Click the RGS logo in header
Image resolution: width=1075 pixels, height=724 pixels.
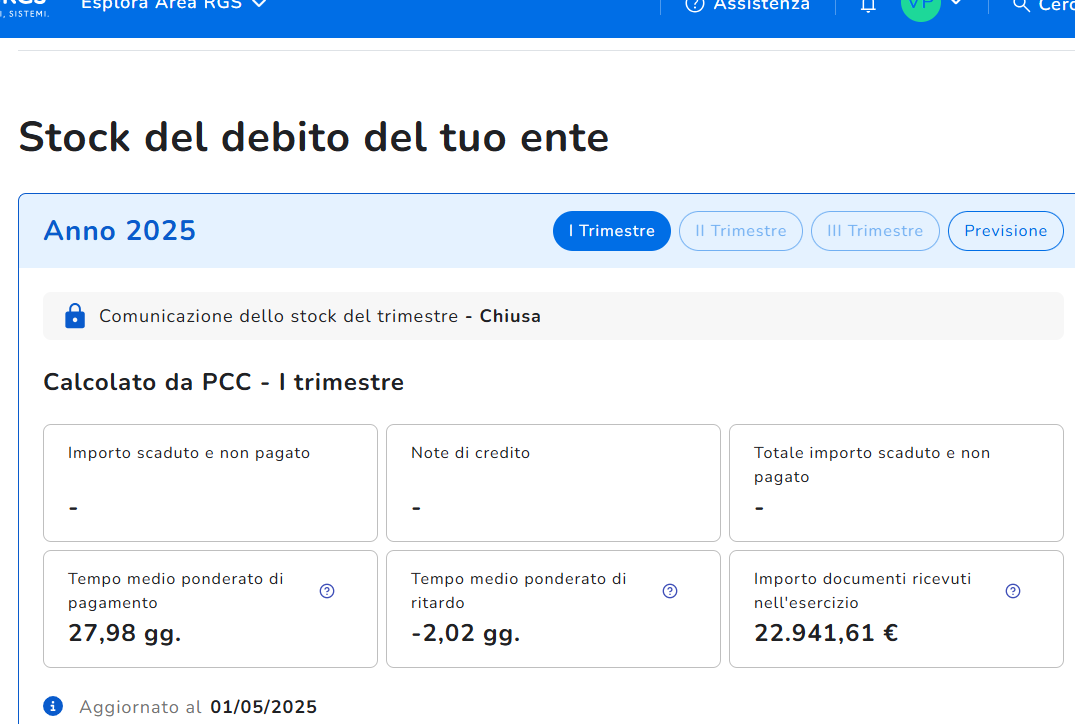click(24, 6)
